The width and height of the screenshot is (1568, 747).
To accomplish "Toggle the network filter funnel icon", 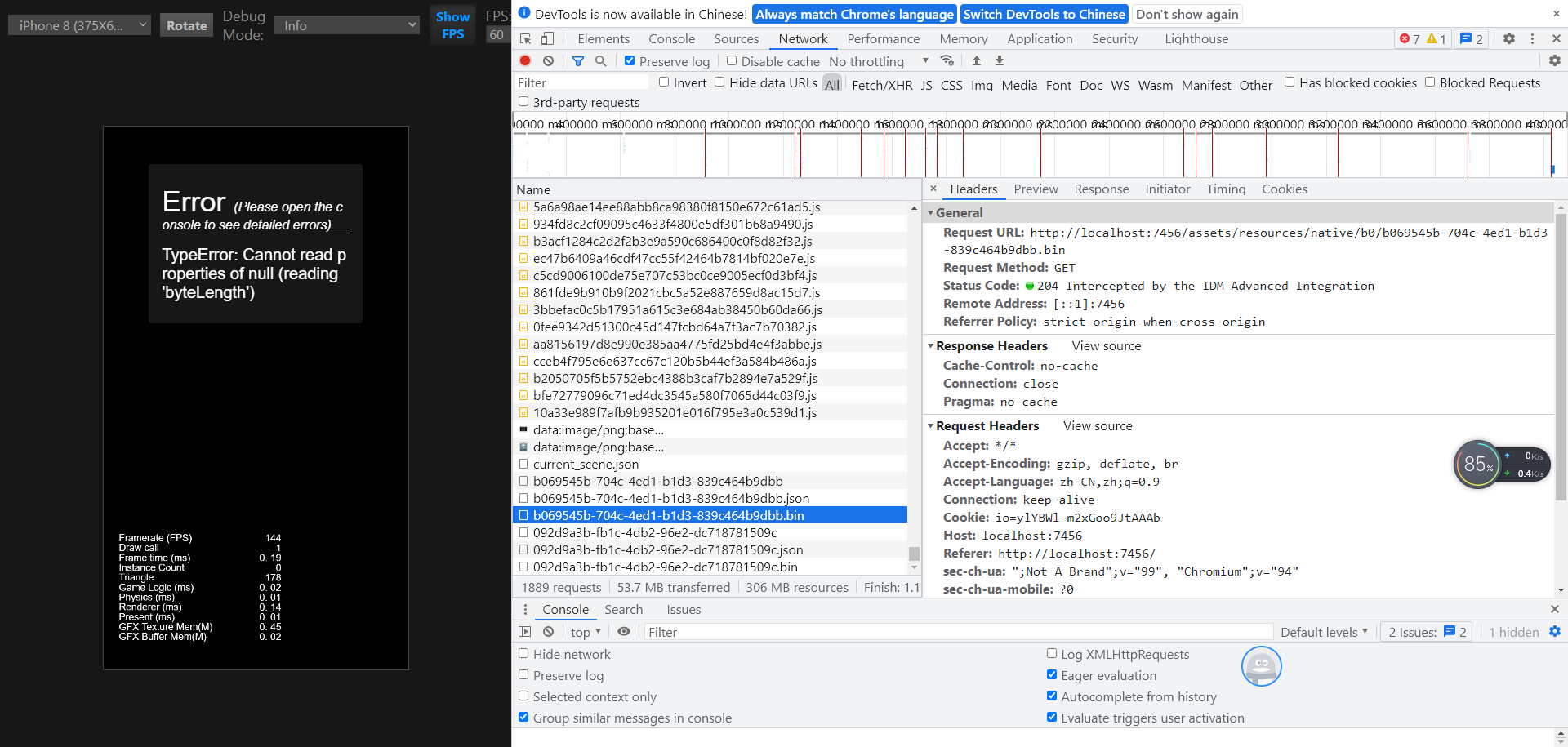I will pyautogui.click(x=578, y=60).
